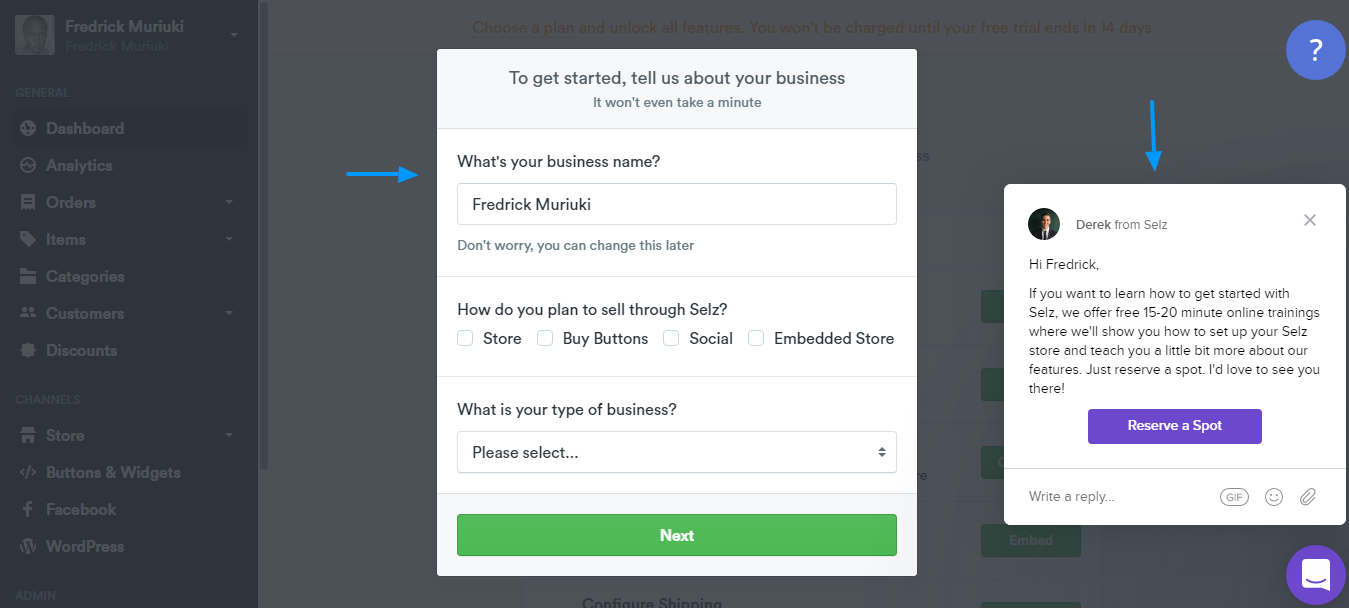This screenshot has height=608, width=1349.
Task: Click the business name input field
Action: pos(677,204)
